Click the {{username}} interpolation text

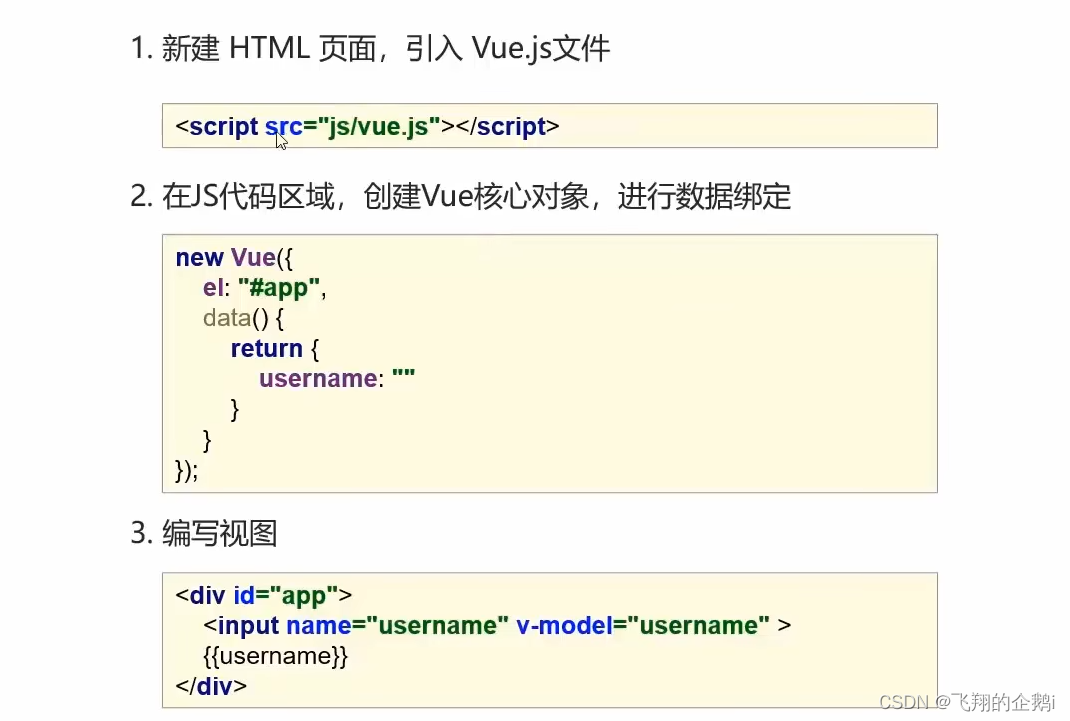(276, 656)
